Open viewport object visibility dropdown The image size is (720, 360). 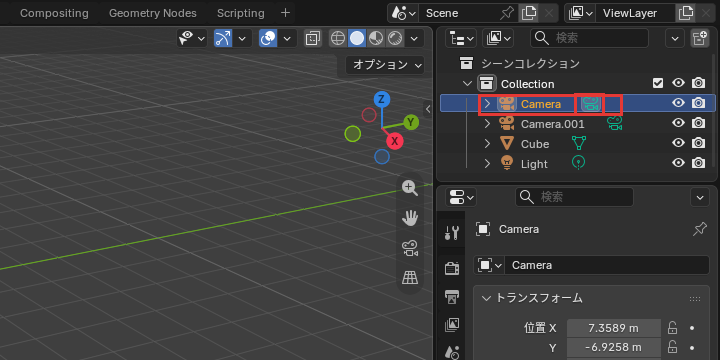coord(192,39)
